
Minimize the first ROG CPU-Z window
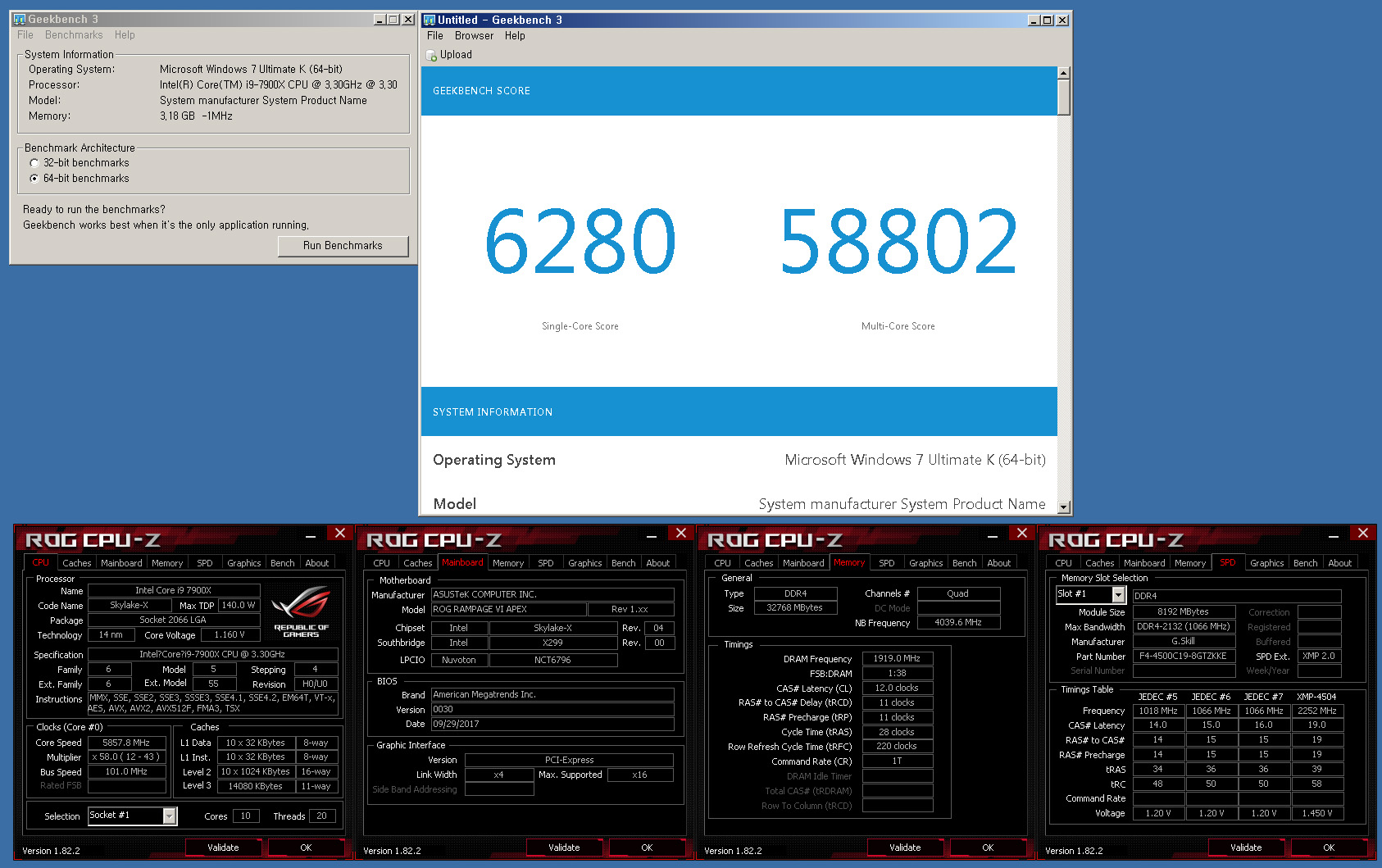pyautogui.click(x=311, y=534)
